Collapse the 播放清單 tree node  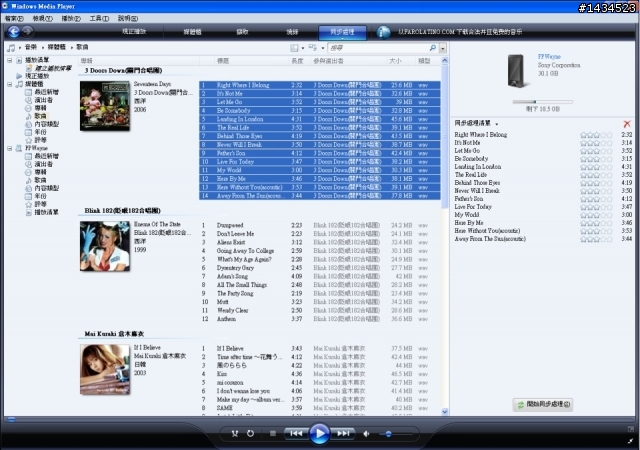pos(9,60)
